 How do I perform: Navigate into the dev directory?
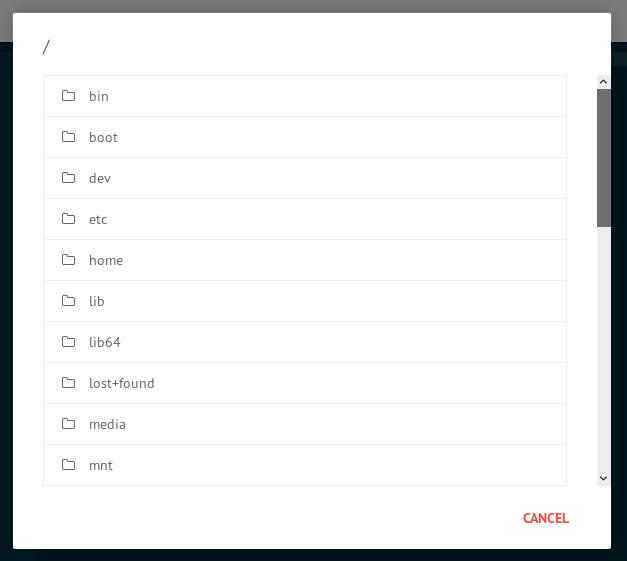coord(100,178)
